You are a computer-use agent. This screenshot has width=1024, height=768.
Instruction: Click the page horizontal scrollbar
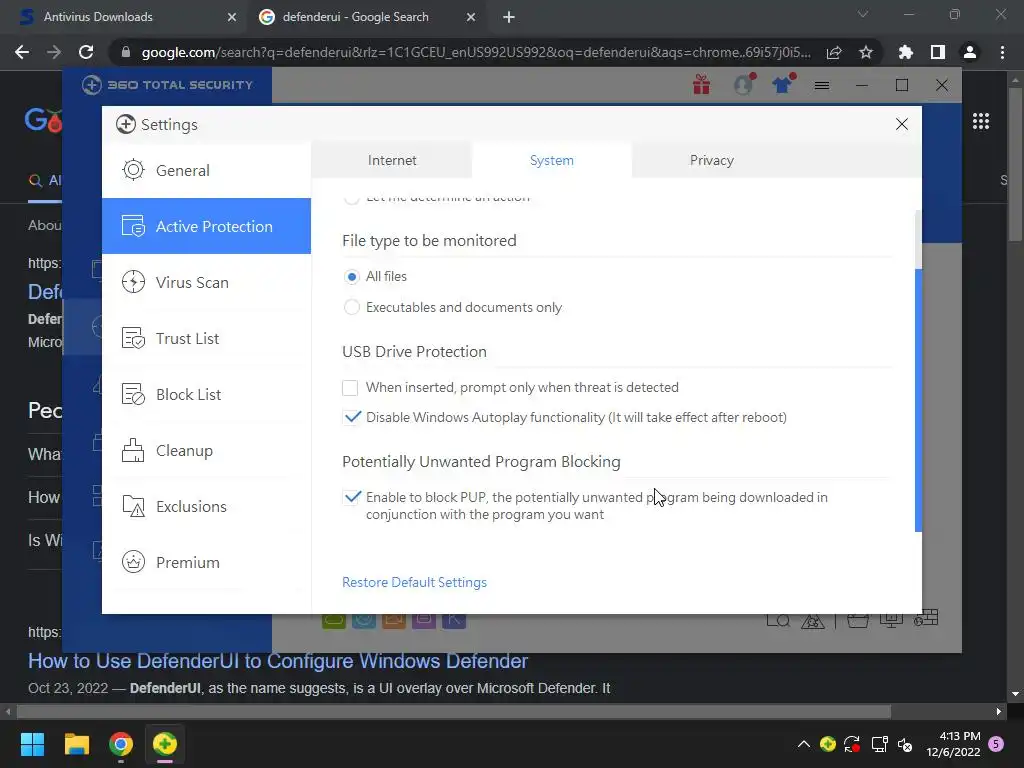tap(454, 712)
